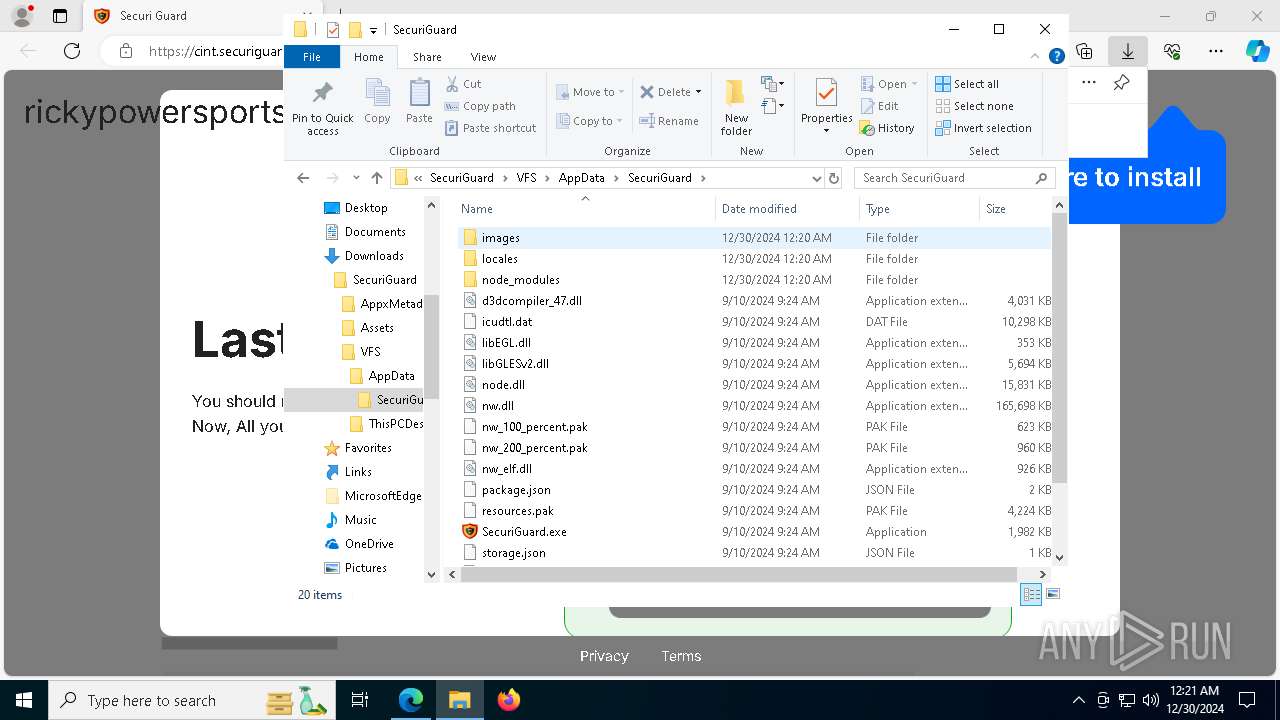Go up one folder level

376,178
